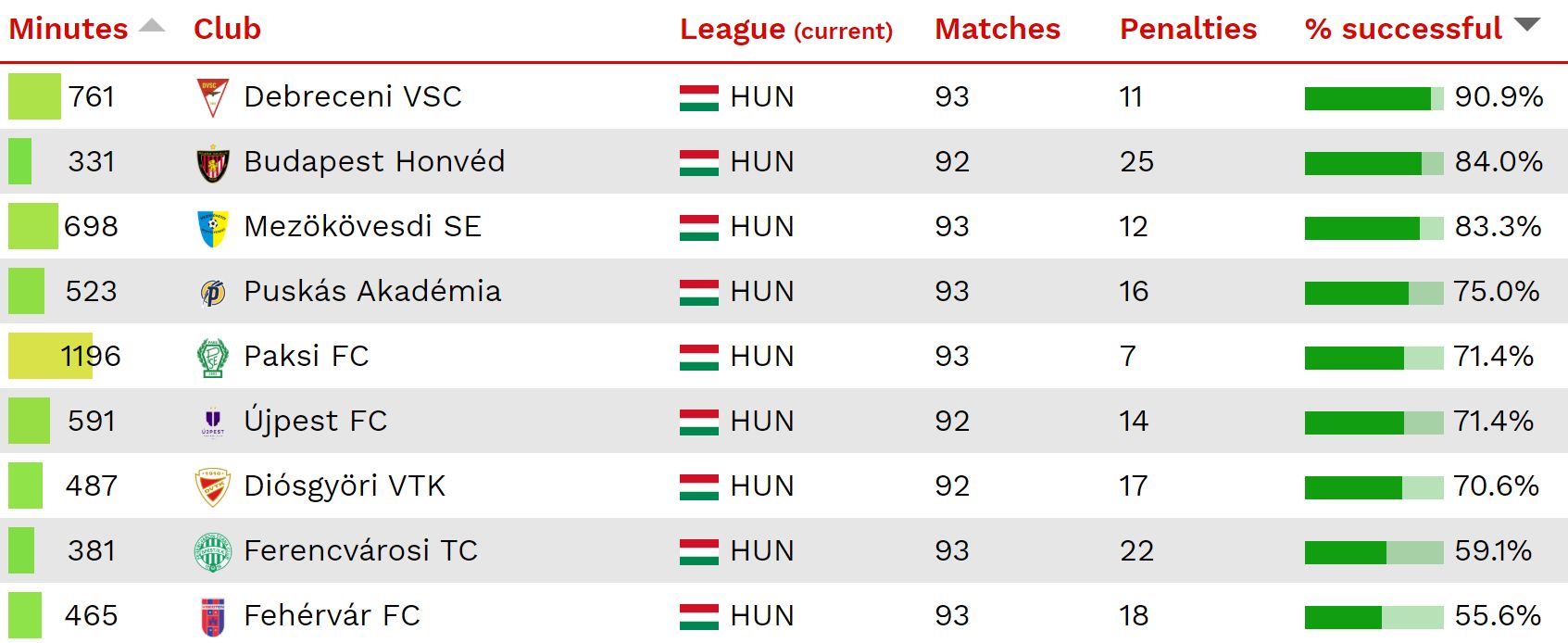This screenshot has width=1568, height=643.
Task: Click Hungarian flag in Debreceni VSC row
Action: pyautogui.click(x=699, y=97)
